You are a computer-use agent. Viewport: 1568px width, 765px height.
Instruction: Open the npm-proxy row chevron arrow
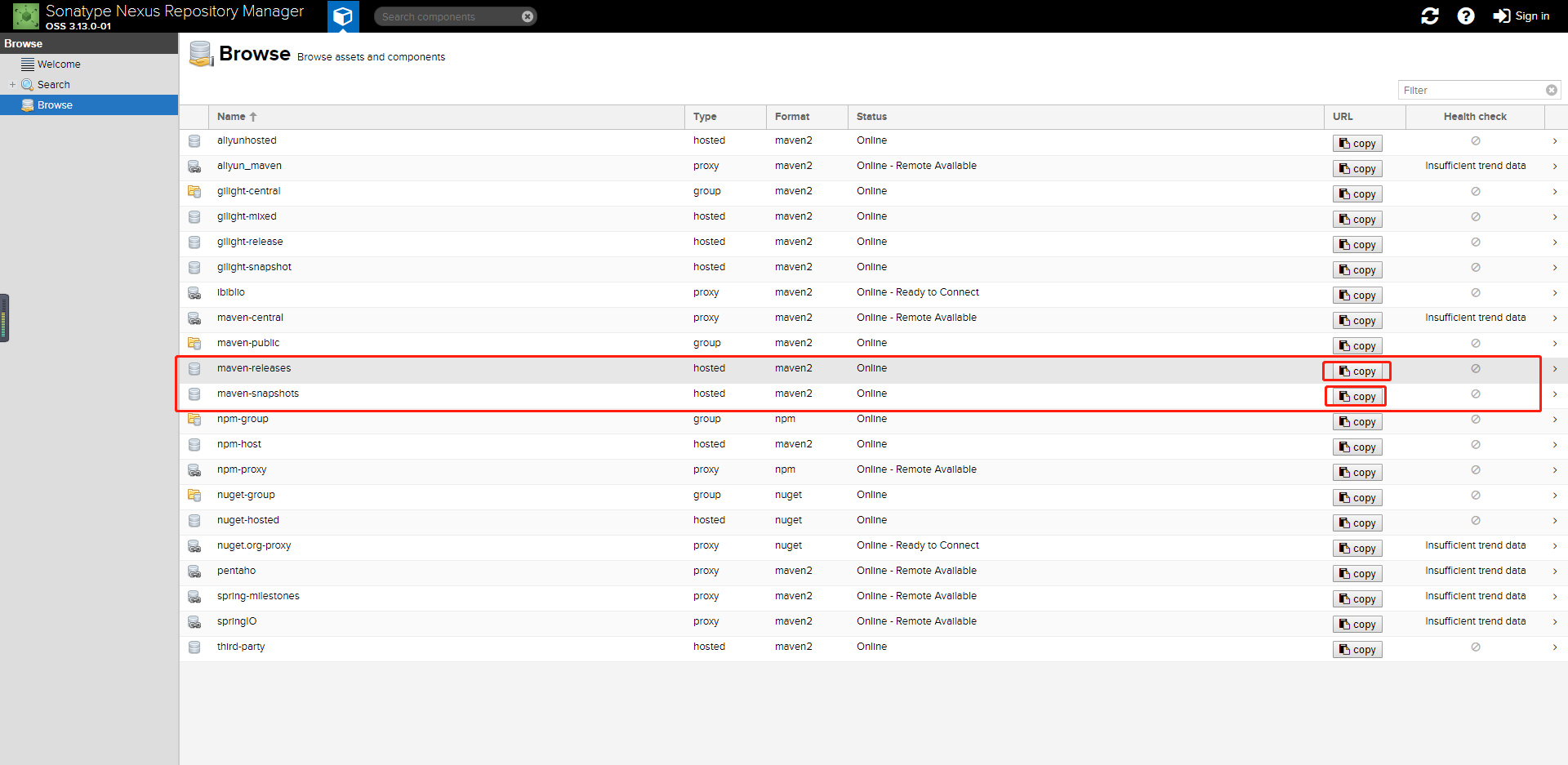[x=1555, y=470]
